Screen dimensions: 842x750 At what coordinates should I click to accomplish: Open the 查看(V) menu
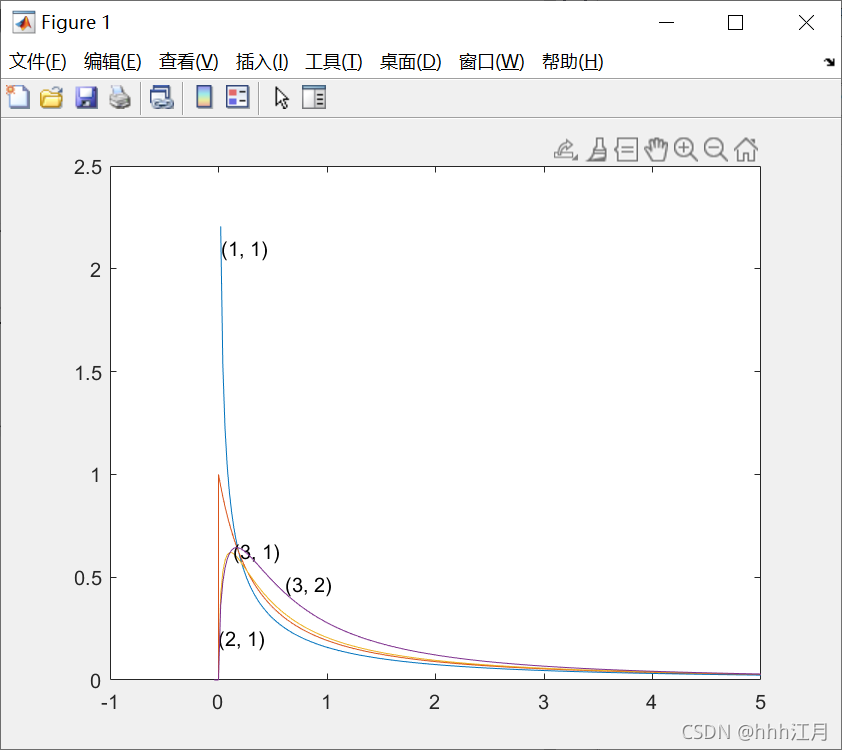click(188, 62)
